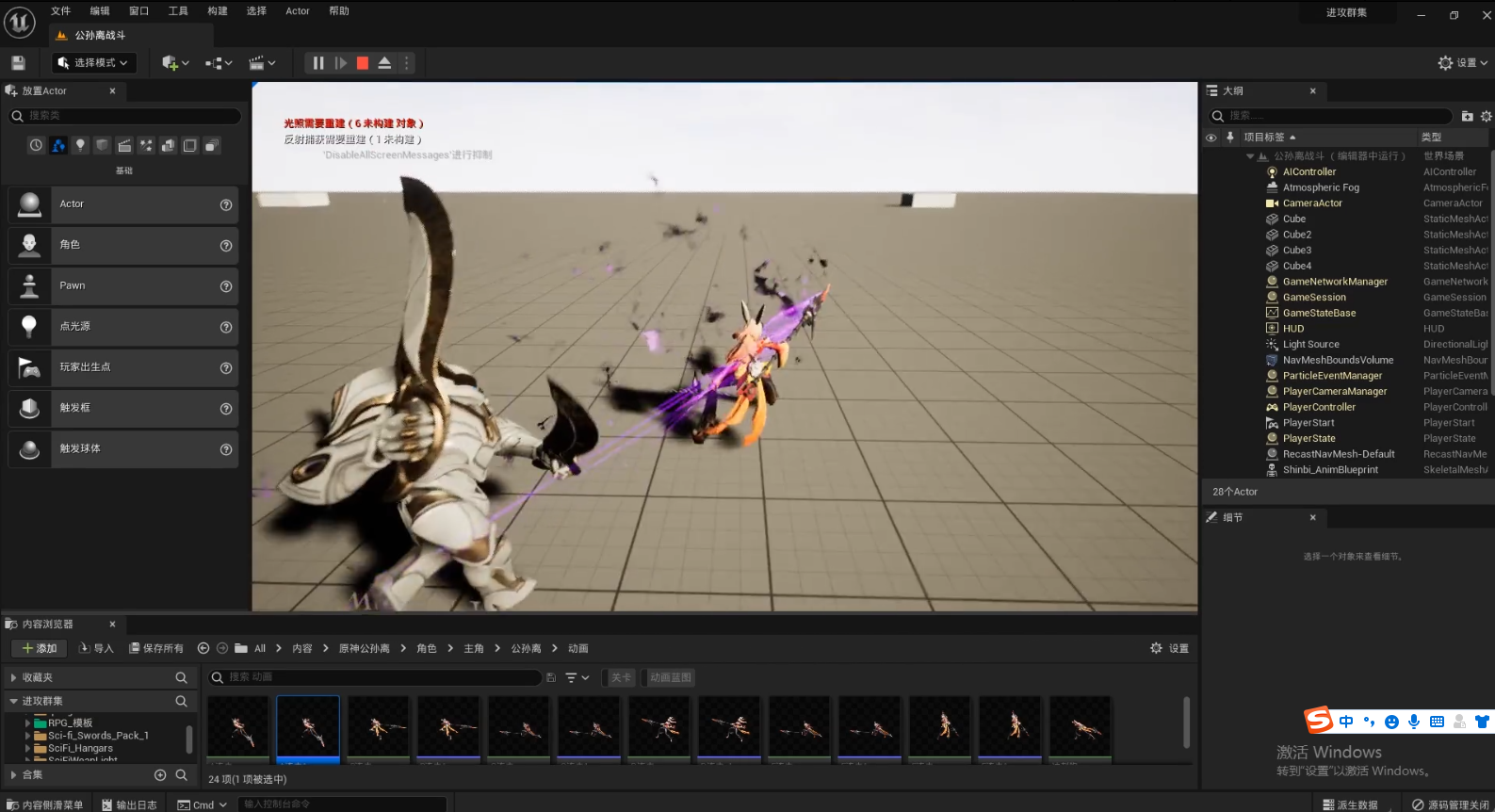
Task: Select CameraActor in the Outliner
Action: coord(1312,203)
